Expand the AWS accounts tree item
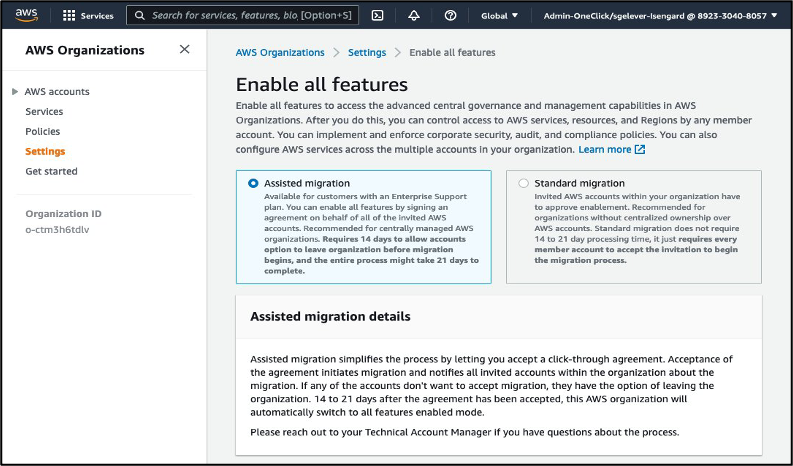This screenshot has height=466, width=793. [x=15, y=92]
